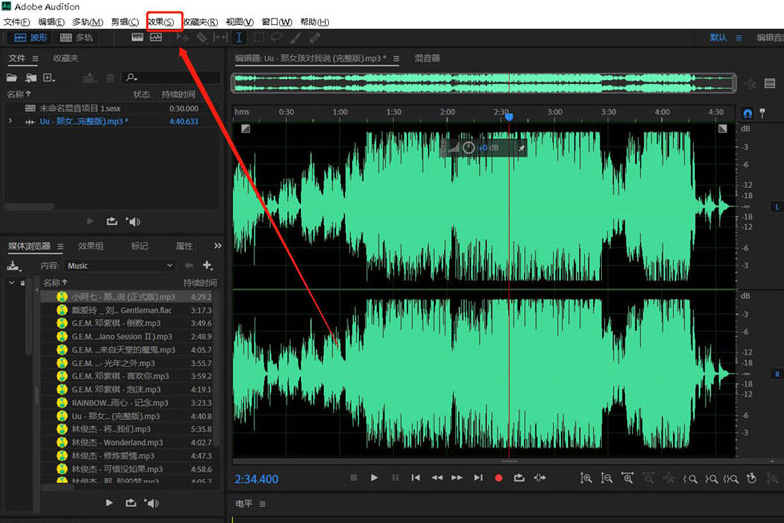Adjust the HUD amplitude gain knob

469,148
